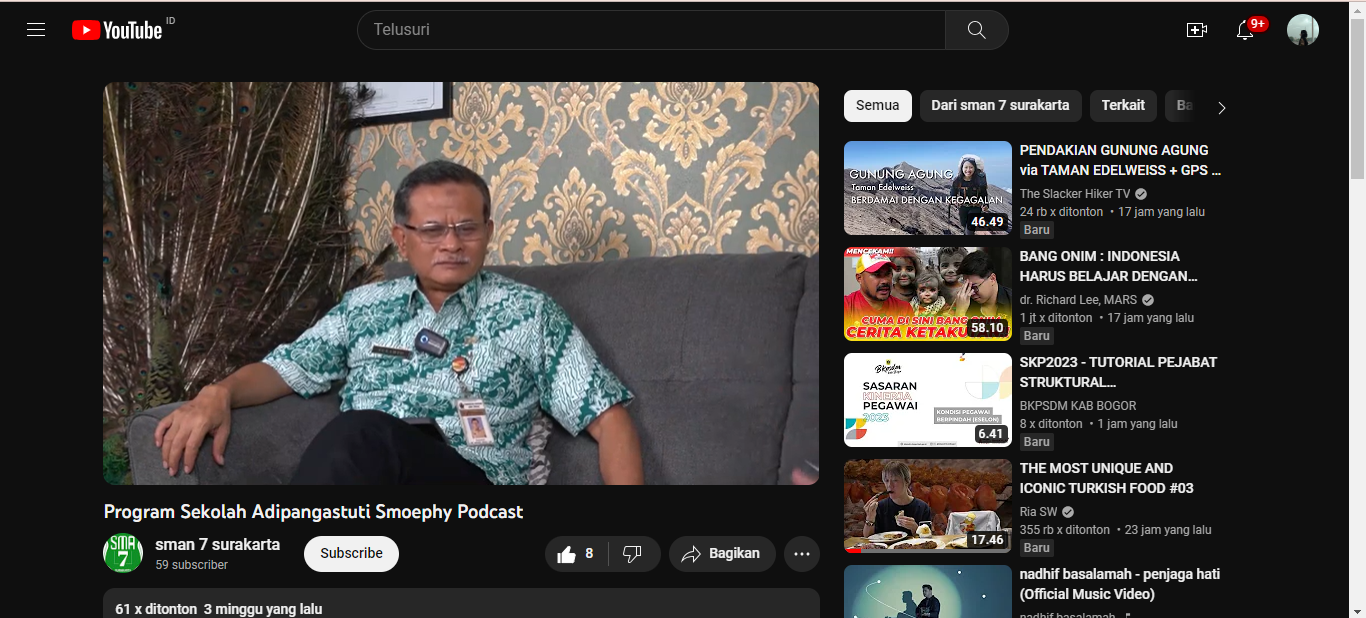Dislike the video with thumbs down
Image resolution: width=1366 pixels, height=618 pixels.
[632, 554]
